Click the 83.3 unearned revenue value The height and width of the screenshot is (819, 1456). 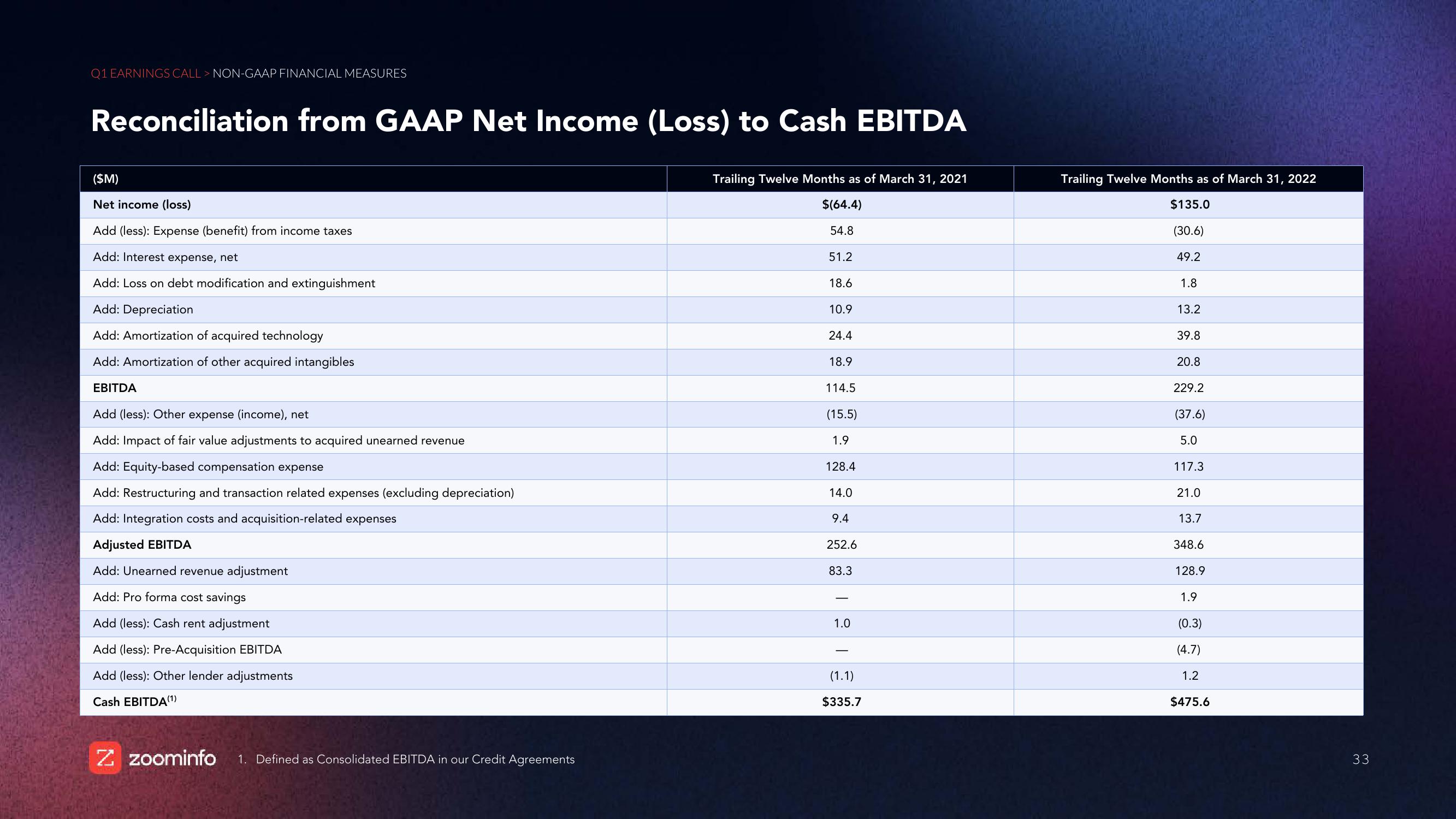coord(841,572)
